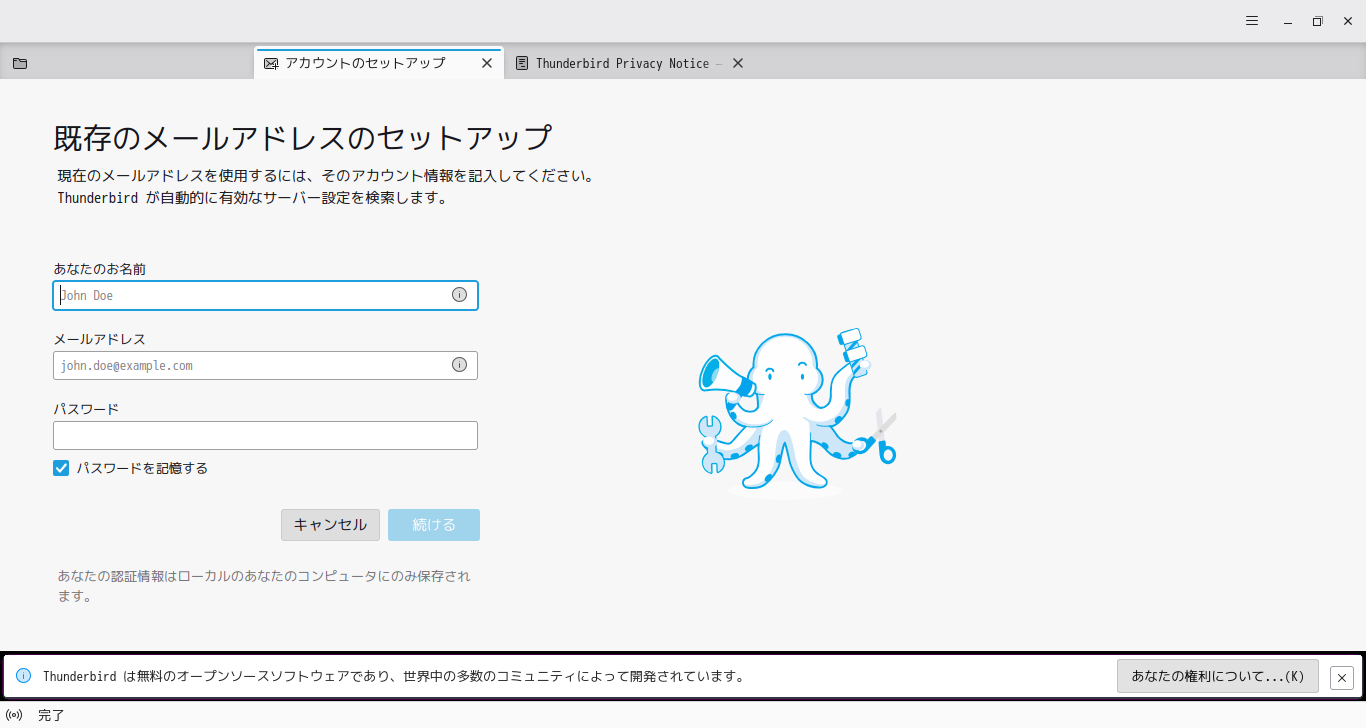Image resolution: width=1366 pixels, height=728 pixels.
Task: Open あなたの権利について from the notification bar
Action: click(x=1217, y=676)
